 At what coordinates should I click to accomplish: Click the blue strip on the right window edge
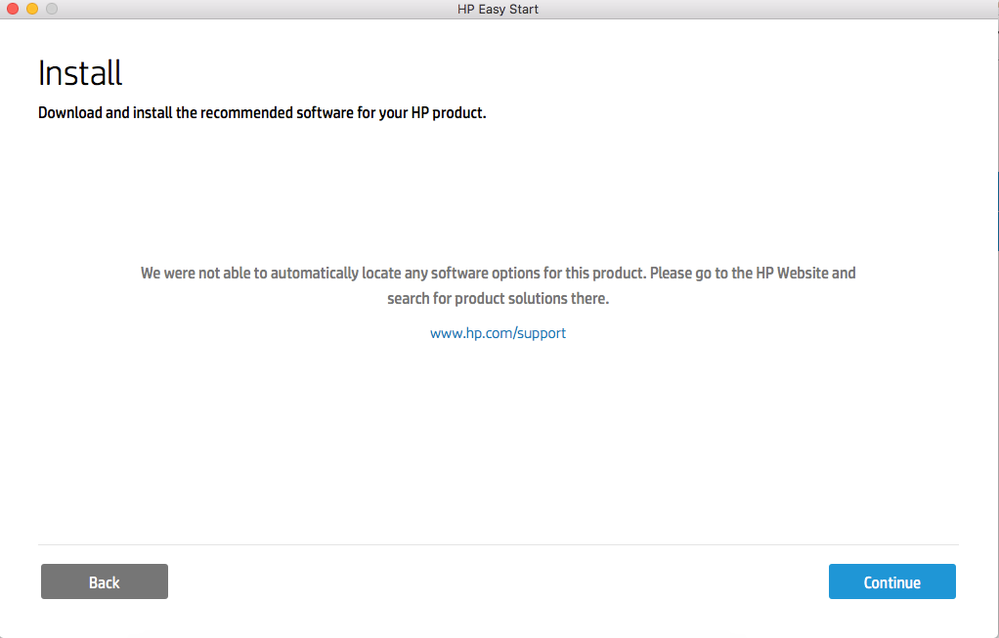pyautogui.click(x=996, y=210)
